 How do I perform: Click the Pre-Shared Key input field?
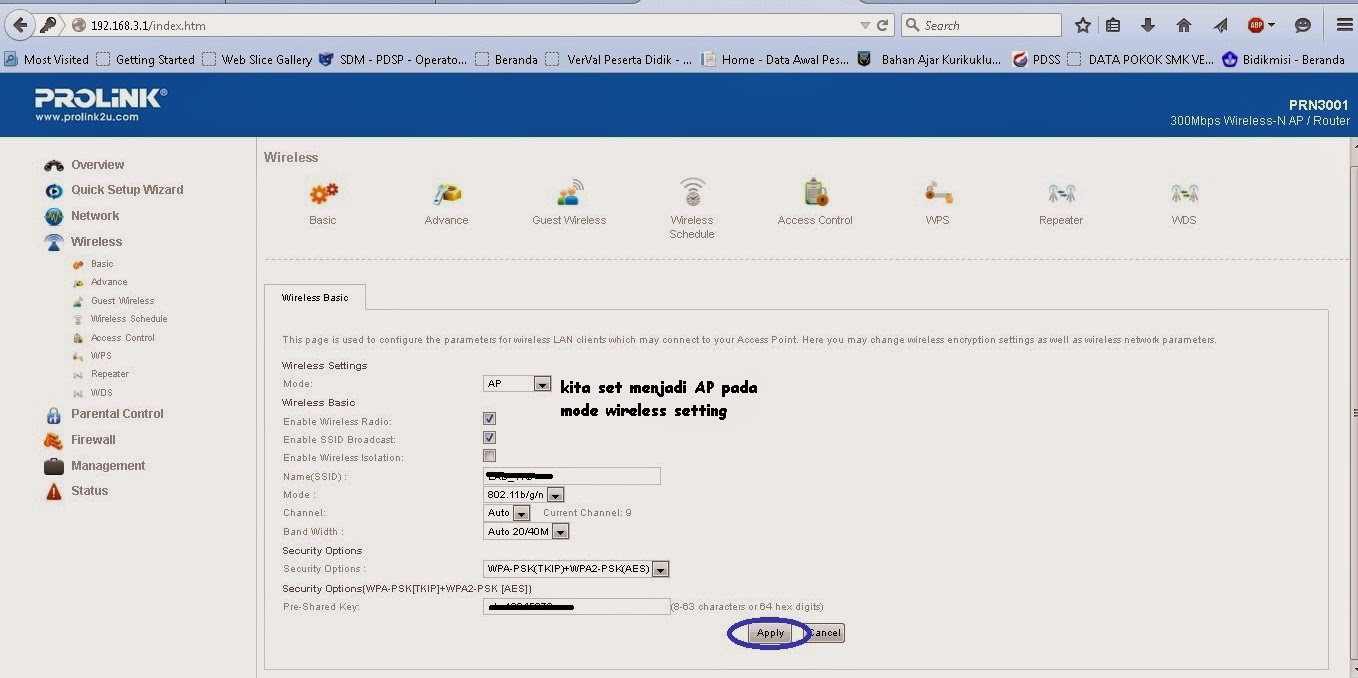[575, 605]
